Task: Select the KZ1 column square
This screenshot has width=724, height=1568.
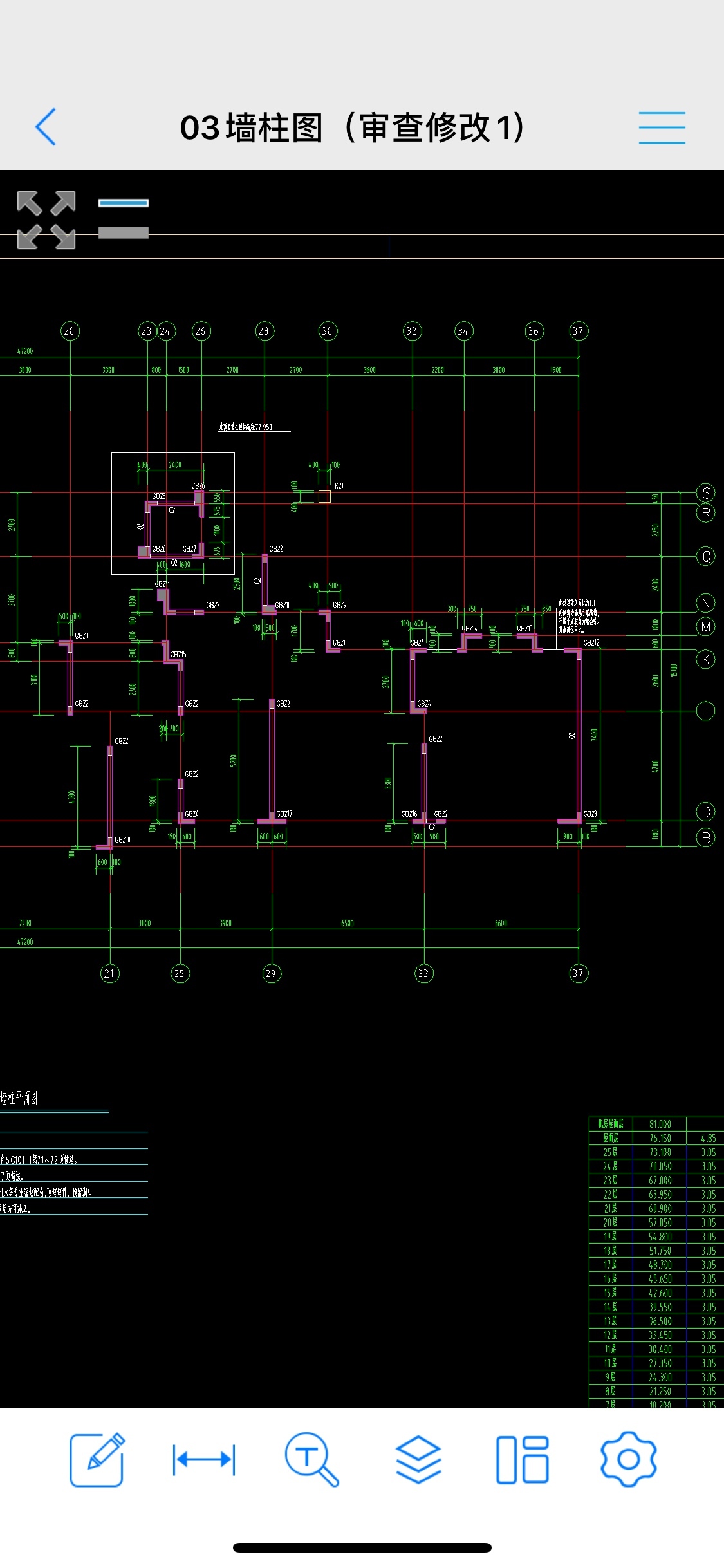Action: (324, 496)
